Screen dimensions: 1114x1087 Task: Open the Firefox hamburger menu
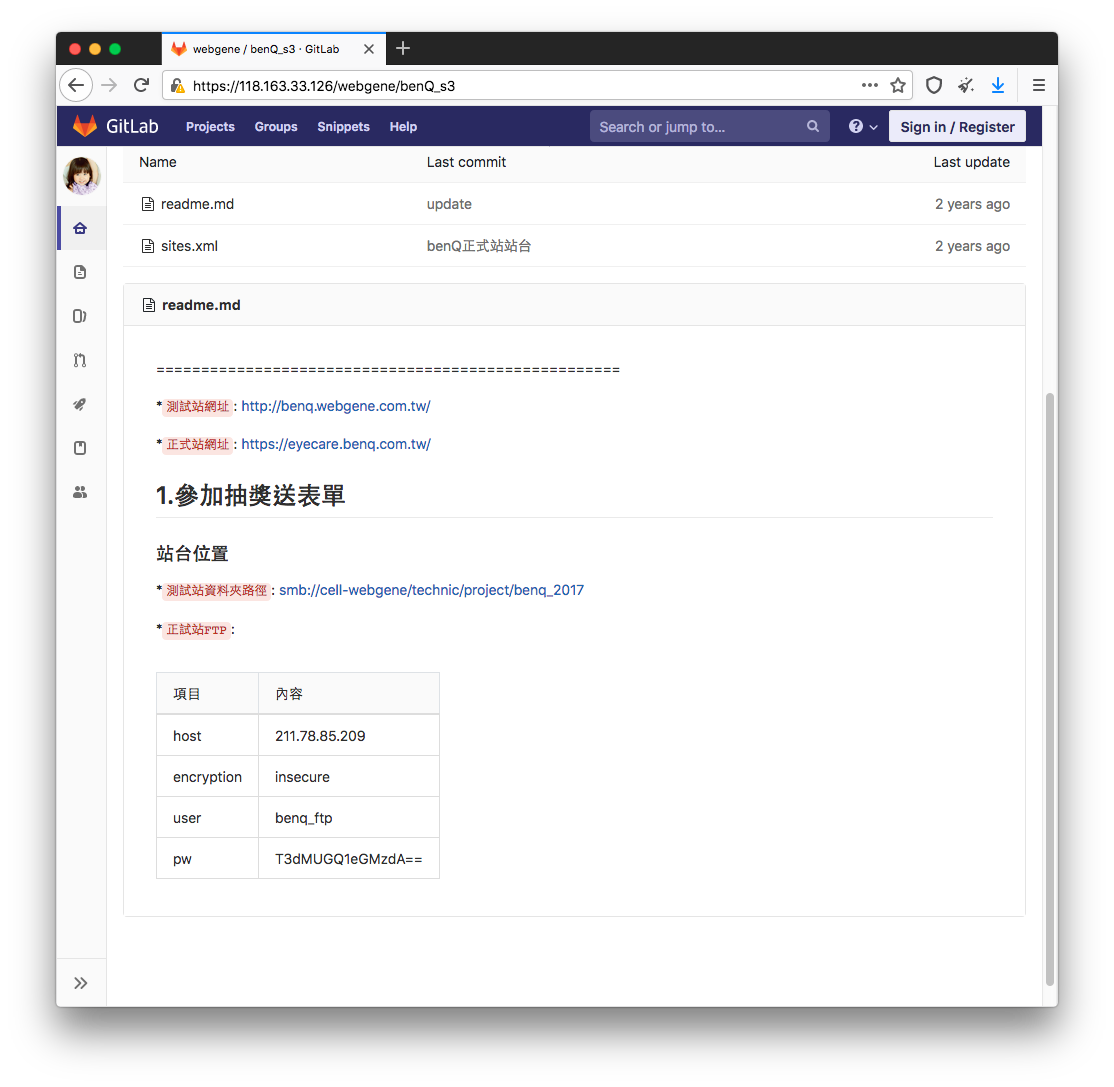1039,85
